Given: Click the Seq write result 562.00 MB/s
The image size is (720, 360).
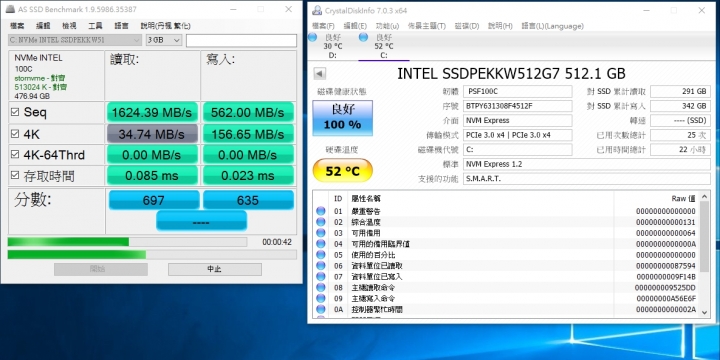Looking at the screenshot, I should click(x=248, y=112).
